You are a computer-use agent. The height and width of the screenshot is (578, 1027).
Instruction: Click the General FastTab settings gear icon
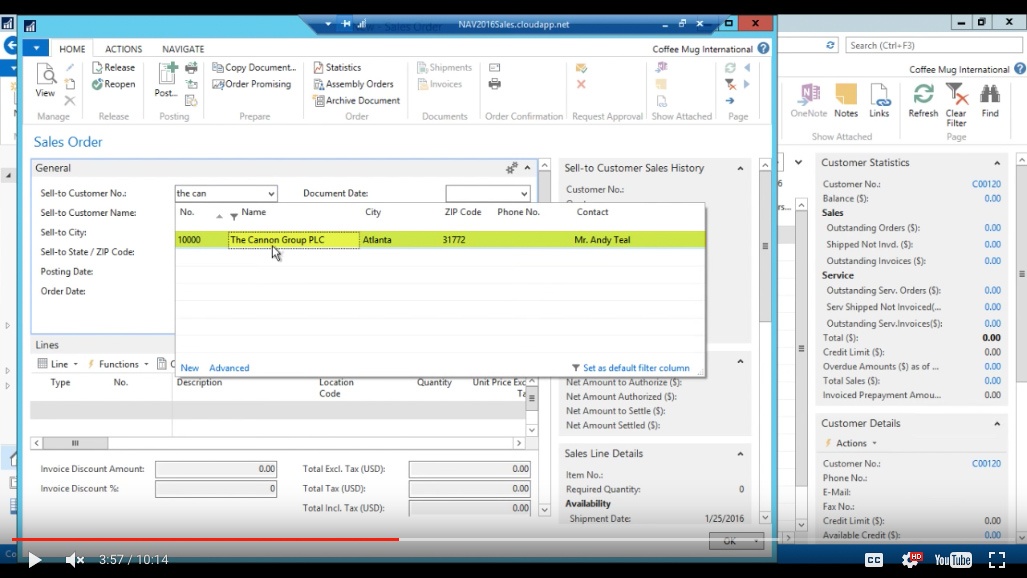(x=512, y=168)
